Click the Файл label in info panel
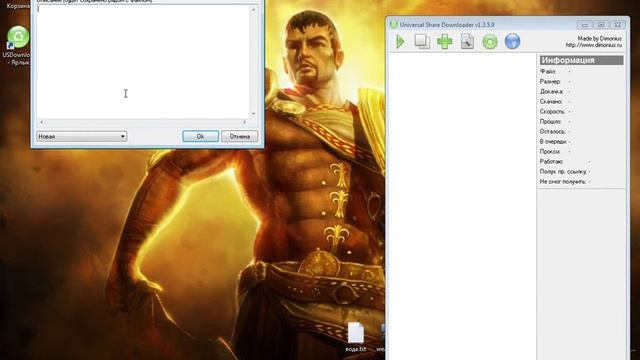This screenshot has width=640, height=360. pos(547,71)
